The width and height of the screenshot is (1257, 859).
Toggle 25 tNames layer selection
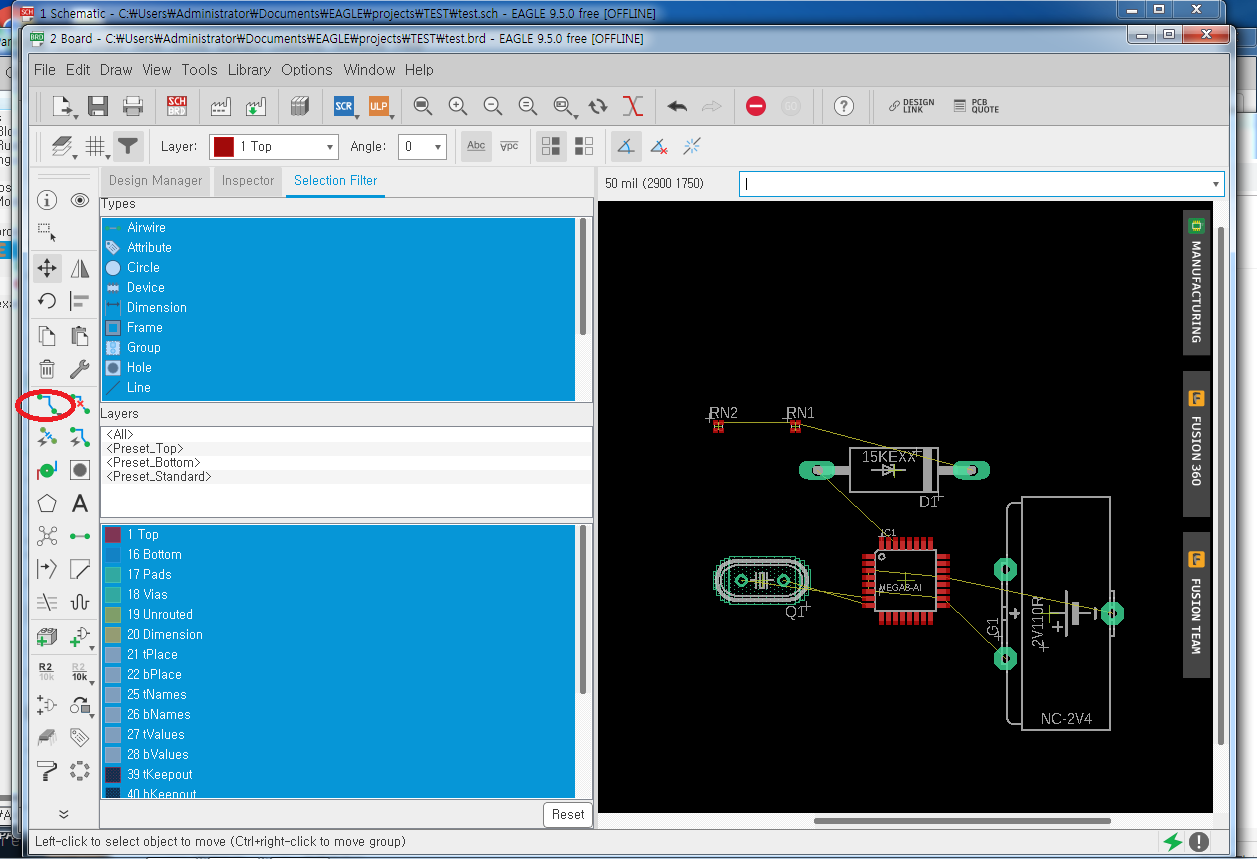(338, 694)
